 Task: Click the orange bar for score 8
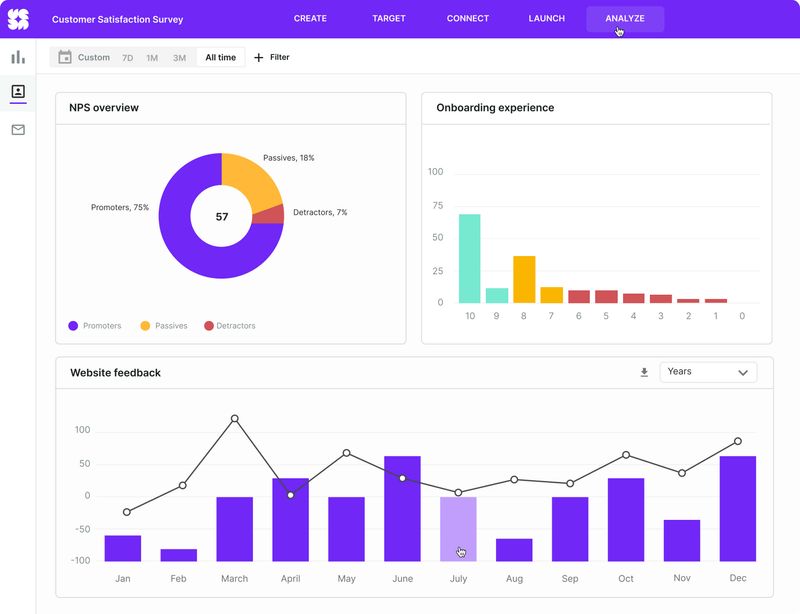(524, 280)
